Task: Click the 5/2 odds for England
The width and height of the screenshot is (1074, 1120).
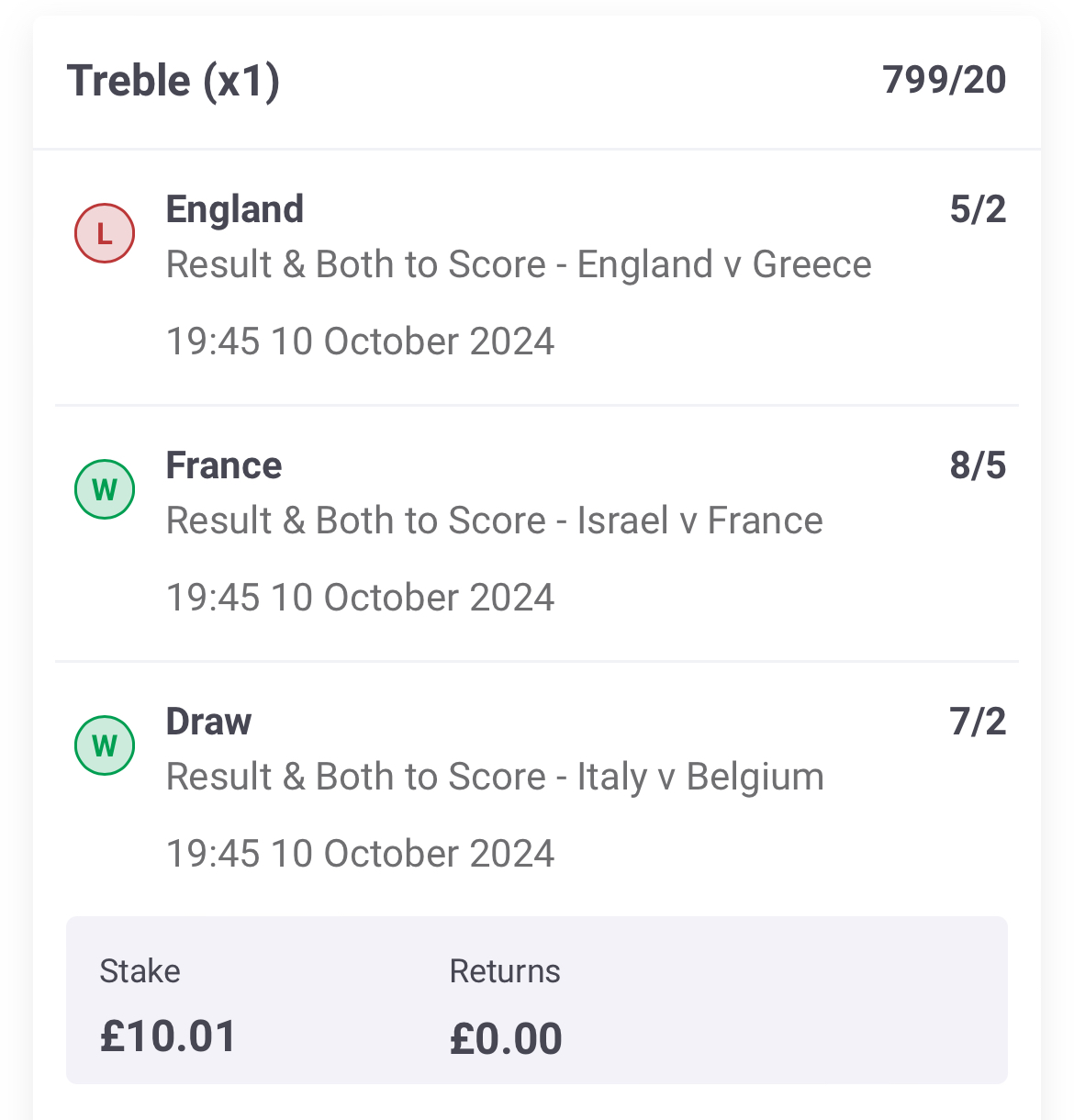Action: point(979,209)
